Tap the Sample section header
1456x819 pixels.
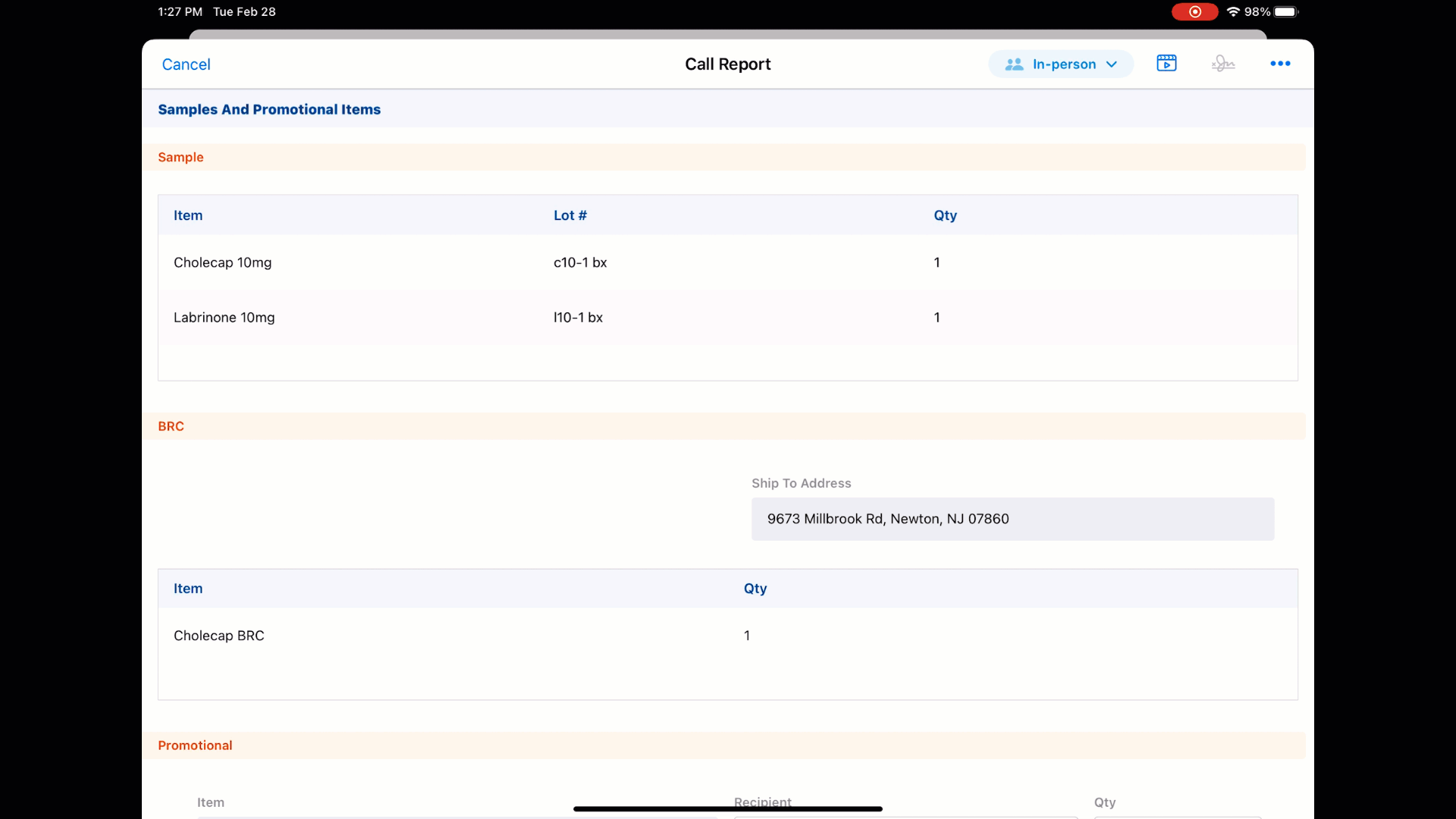tap(180, 157)
